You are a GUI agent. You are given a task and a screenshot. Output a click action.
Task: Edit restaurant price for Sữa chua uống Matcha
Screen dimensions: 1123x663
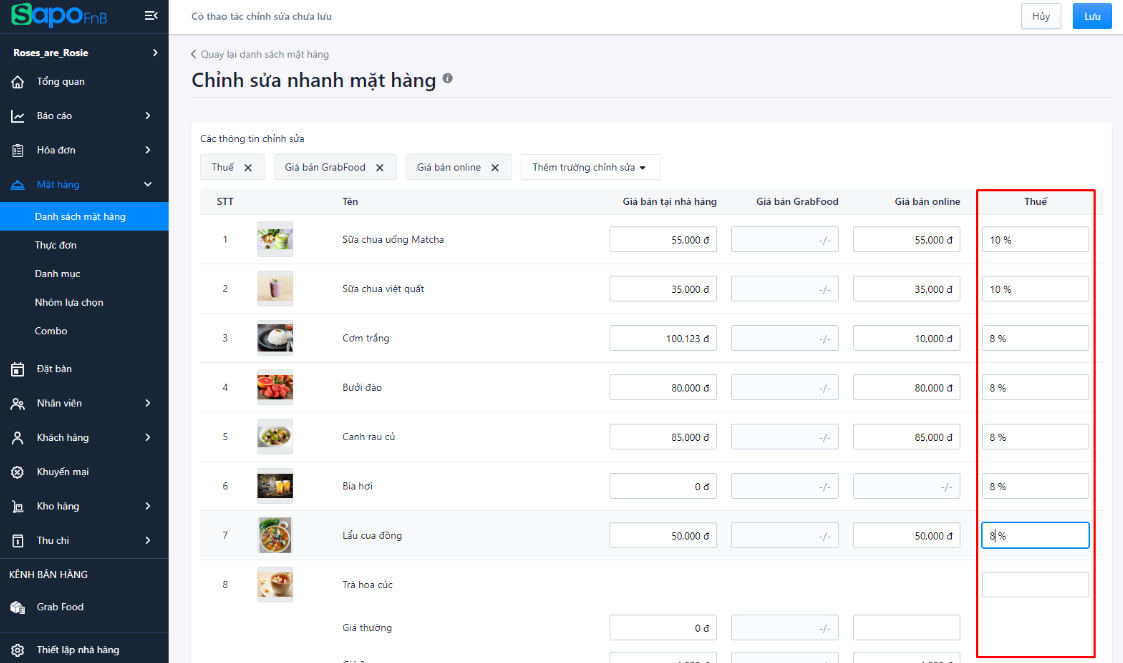663,240
